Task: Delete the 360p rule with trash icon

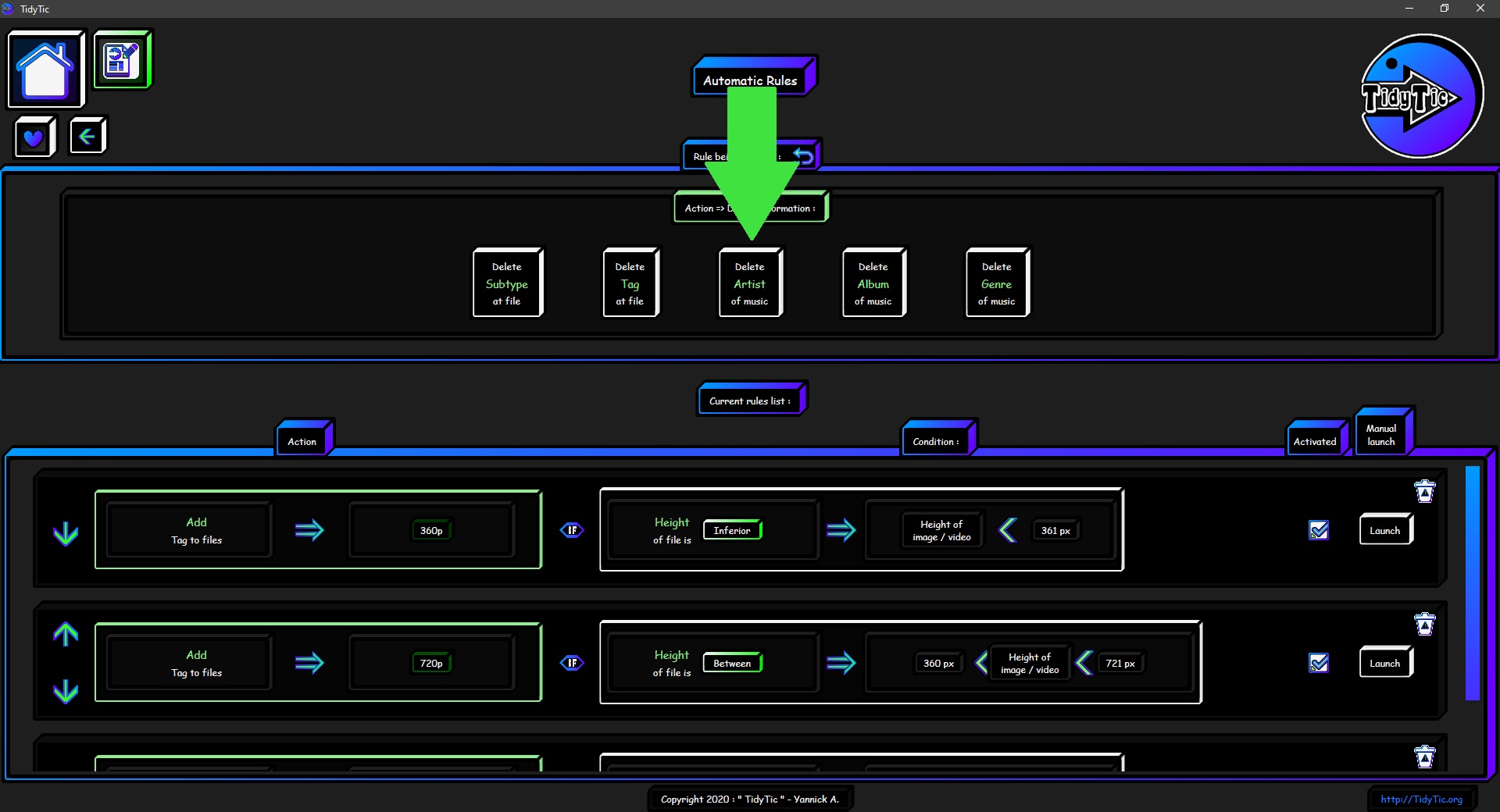Action: (1424, 492)
